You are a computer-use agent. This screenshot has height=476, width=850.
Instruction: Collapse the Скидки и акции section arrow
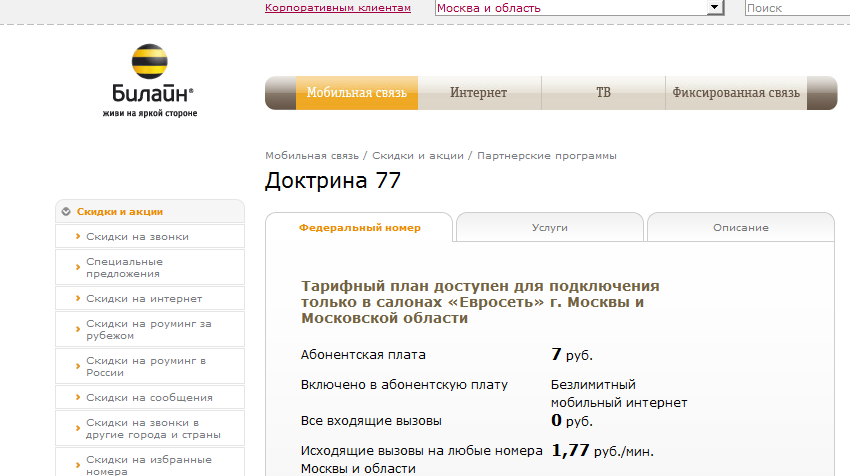66,211
